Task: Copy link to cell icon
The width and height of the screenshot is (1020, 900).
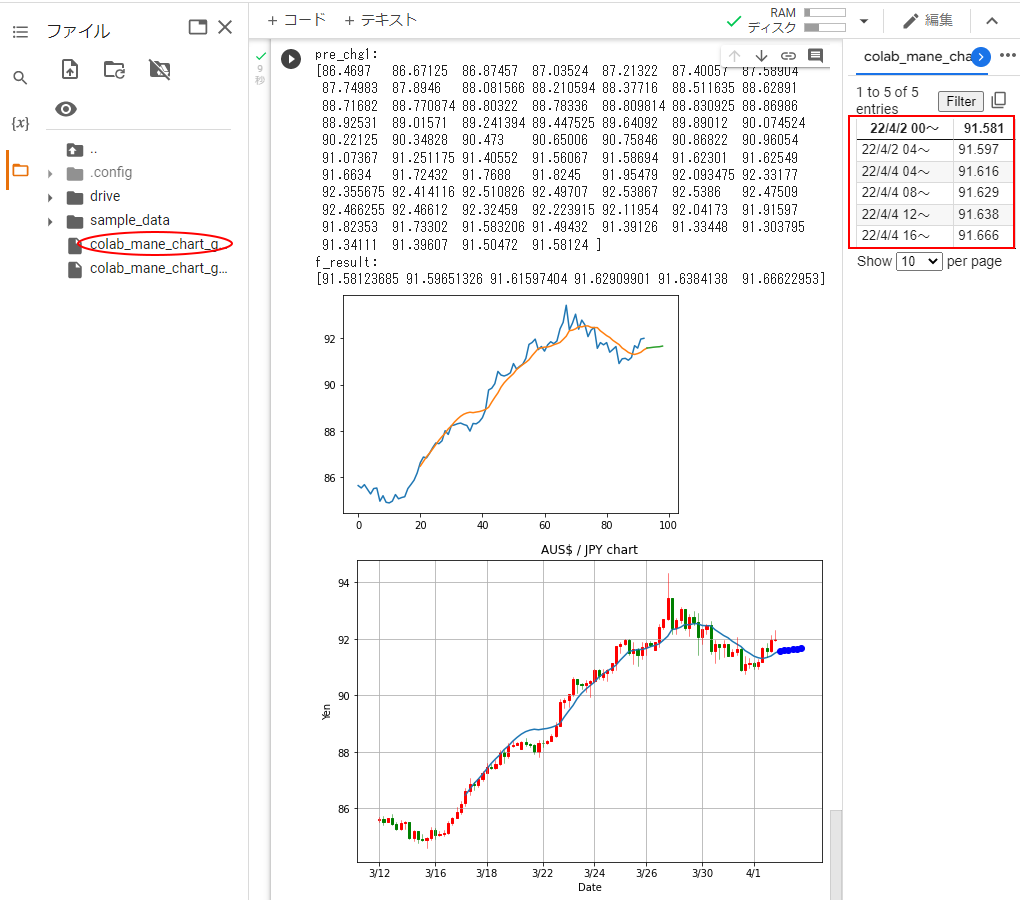Action: pyautogui.click(x=788, y=56)
